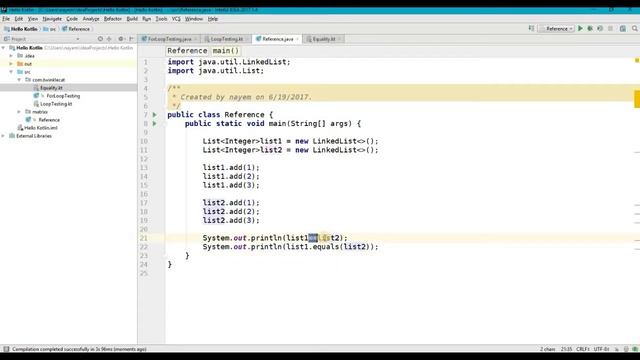Open the Run menu

tap(147, 19)
